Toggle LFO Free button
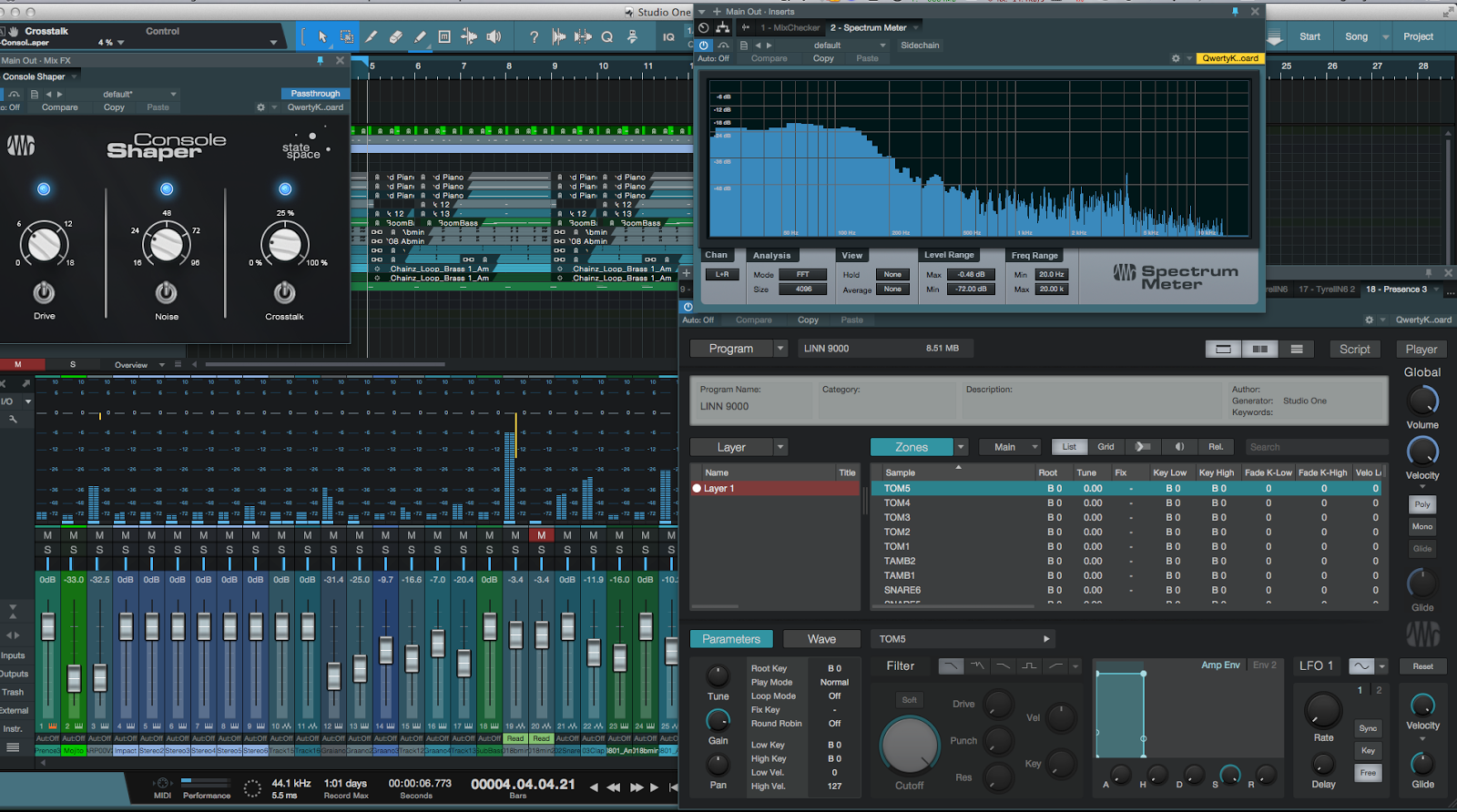 tap(1368, 773)
